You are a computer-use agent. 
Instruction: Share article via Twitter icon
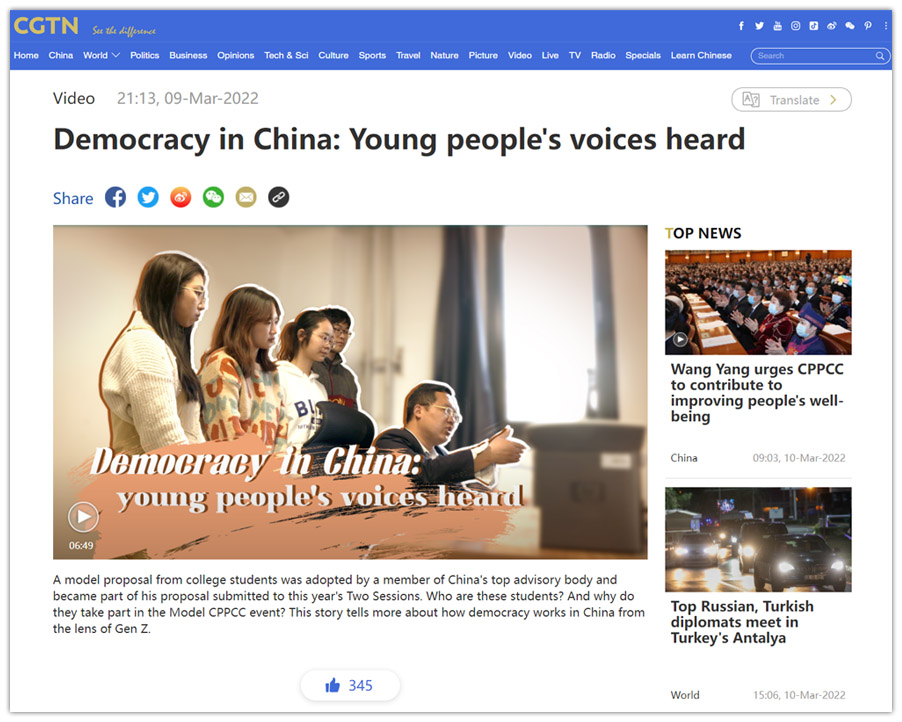click(148, 197)
